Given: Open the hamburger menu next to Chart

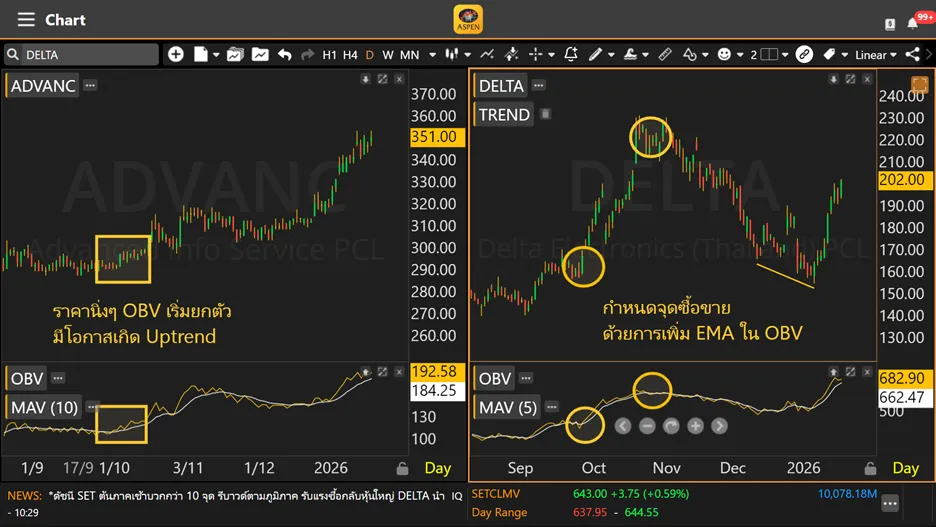Looking at the screenshot, I should pyautogui.click(x=26, y=20).
